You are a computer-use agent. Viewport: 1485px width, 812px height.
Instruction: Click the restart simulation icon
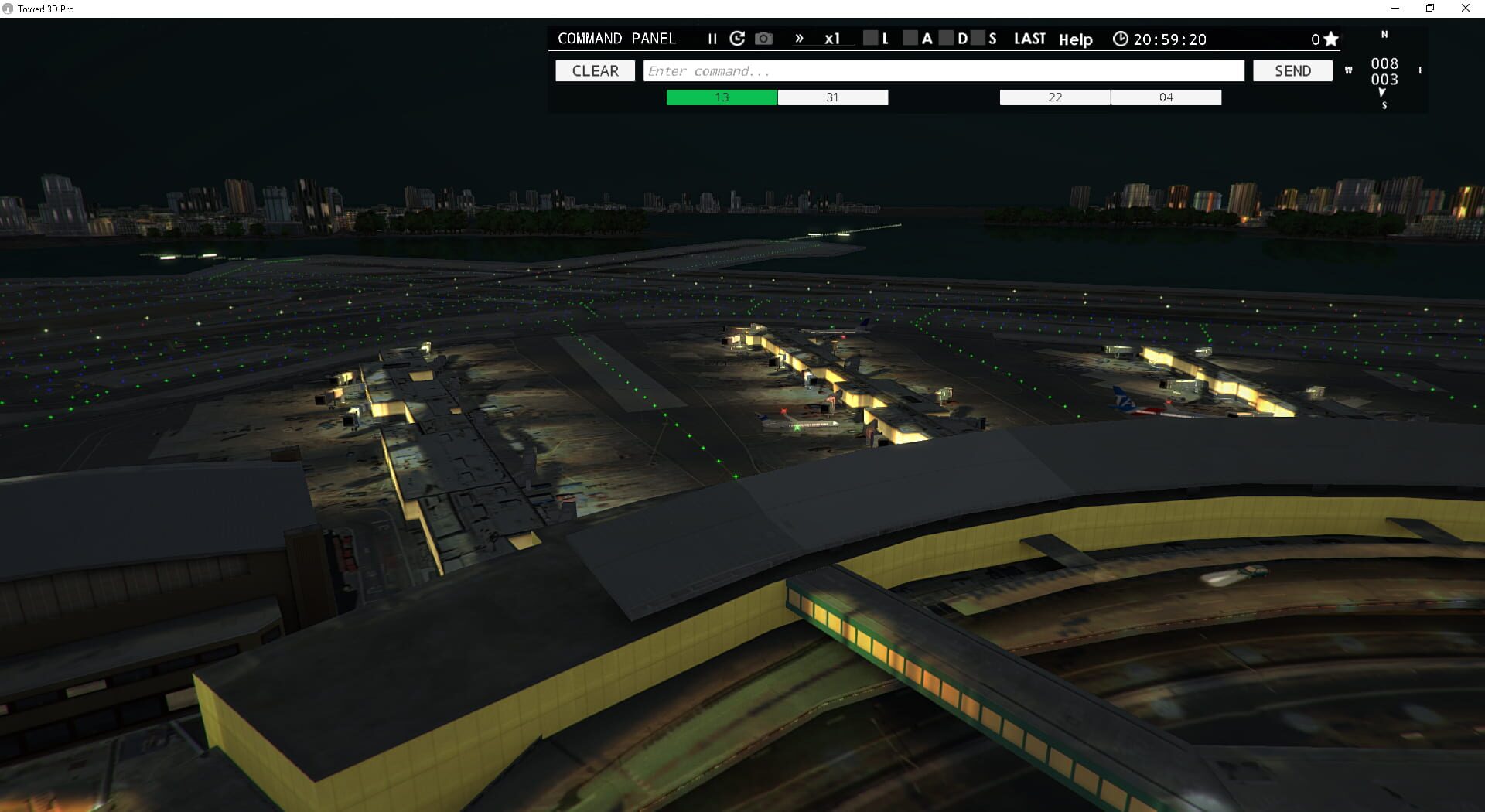click(x=736, y=38)
